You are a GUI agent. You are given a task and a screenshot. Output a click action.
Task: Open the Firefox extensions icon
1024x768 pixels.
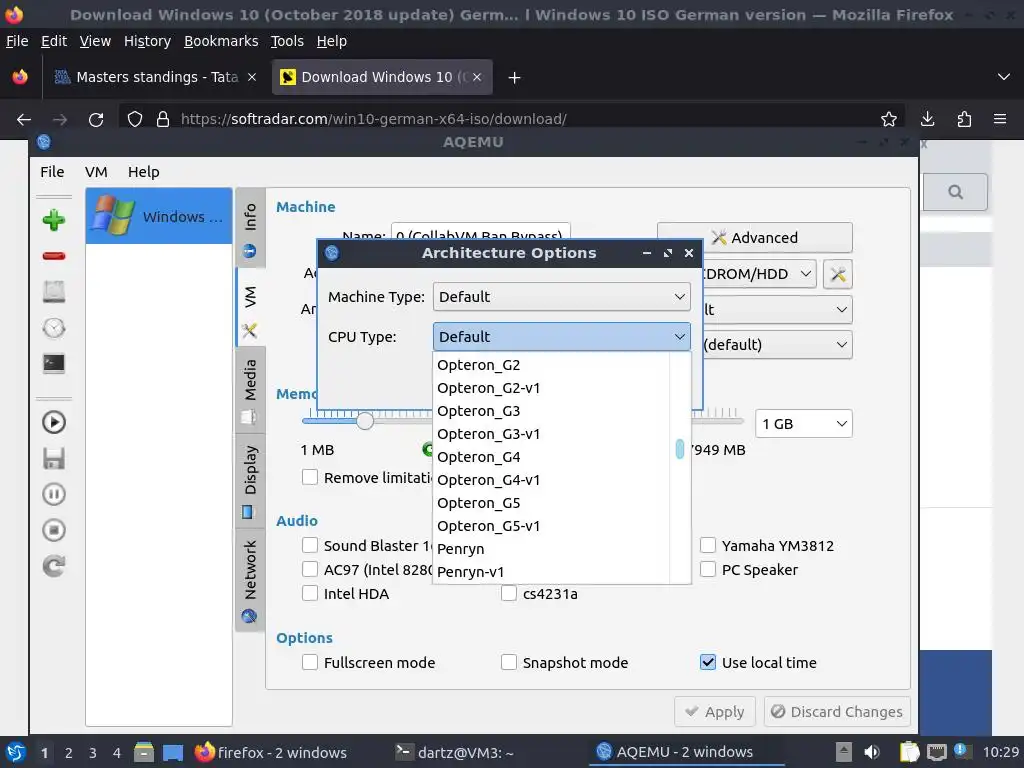(x=964, y=119)
